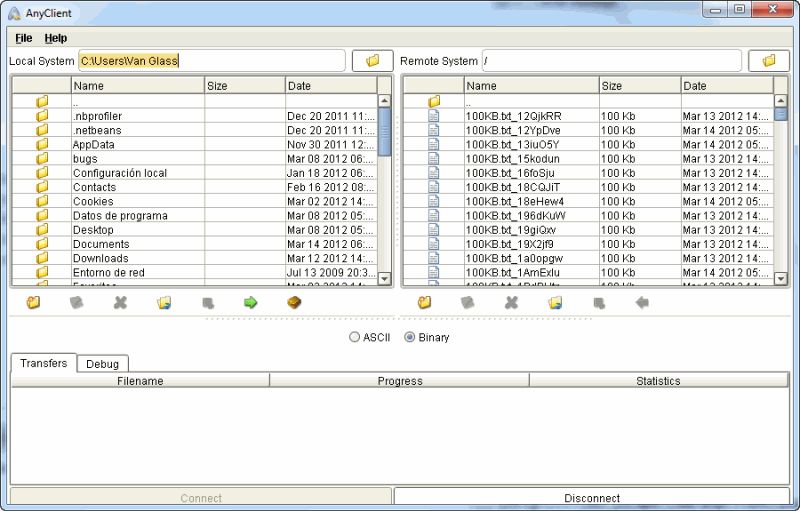
Task: Click the grey download arrow under remote pane
Action: [642, 302]
